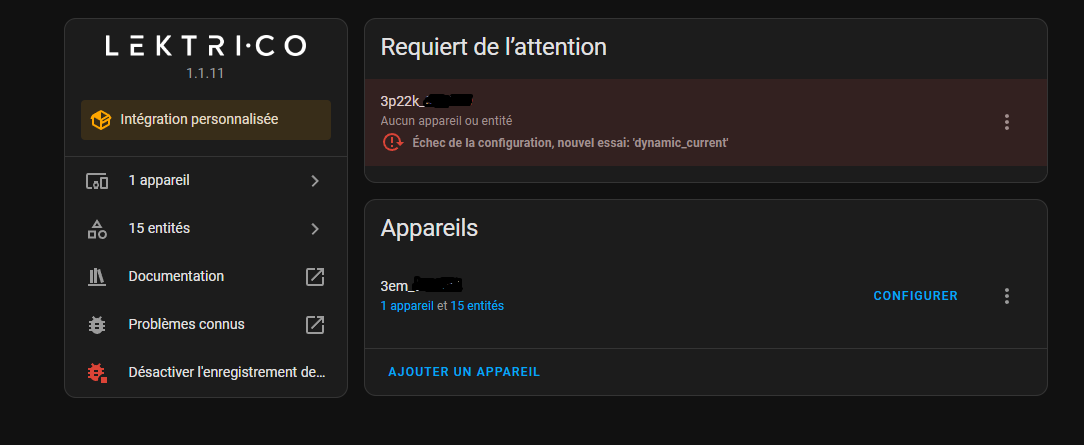This screenshot has width=1084, height=445.
Task: Click AJOUTER UN APPAREIL button
Action: (464, 372)
